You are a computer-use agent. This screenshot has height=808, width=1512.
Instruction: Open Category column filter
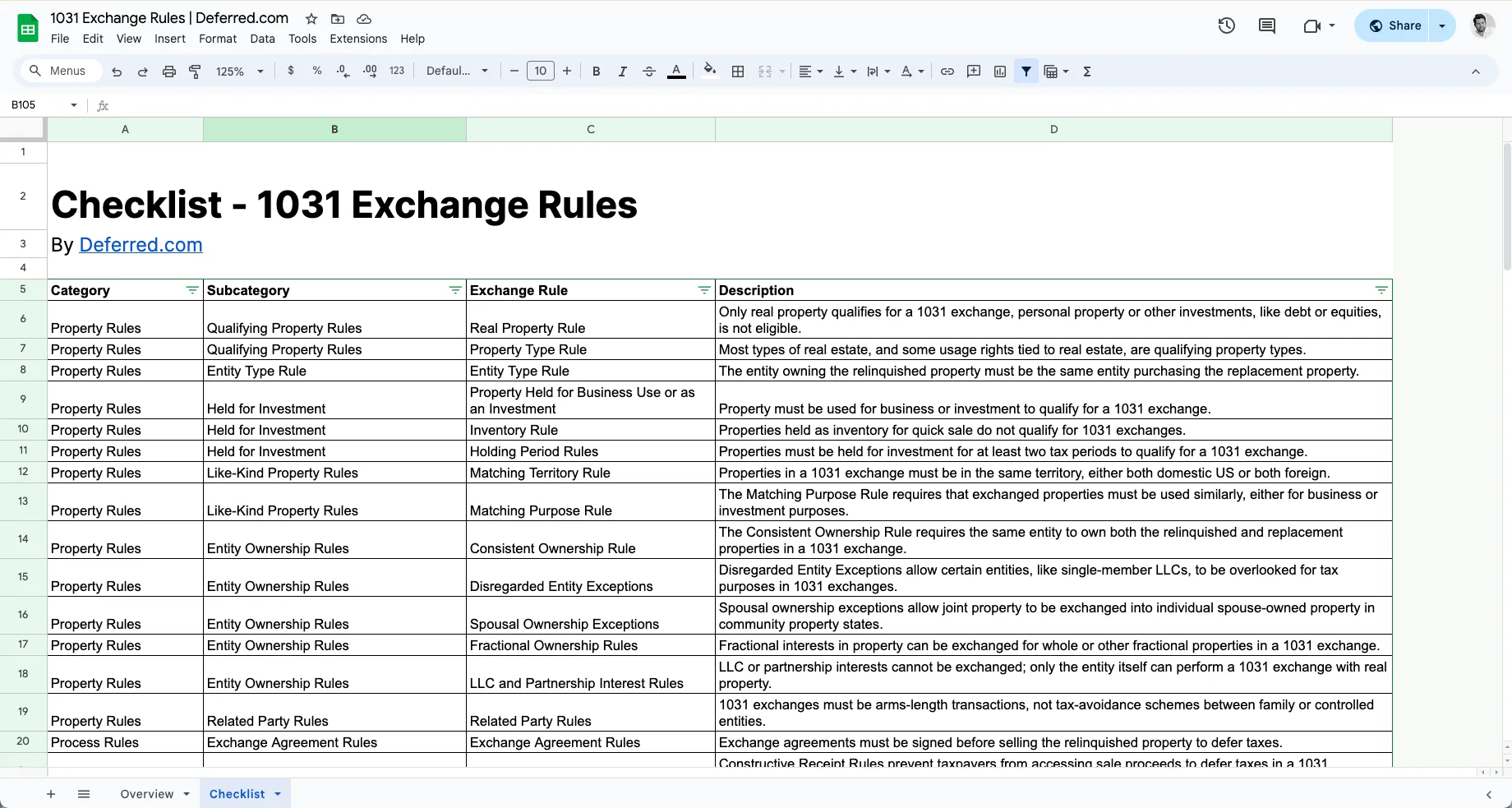[192, 290]
